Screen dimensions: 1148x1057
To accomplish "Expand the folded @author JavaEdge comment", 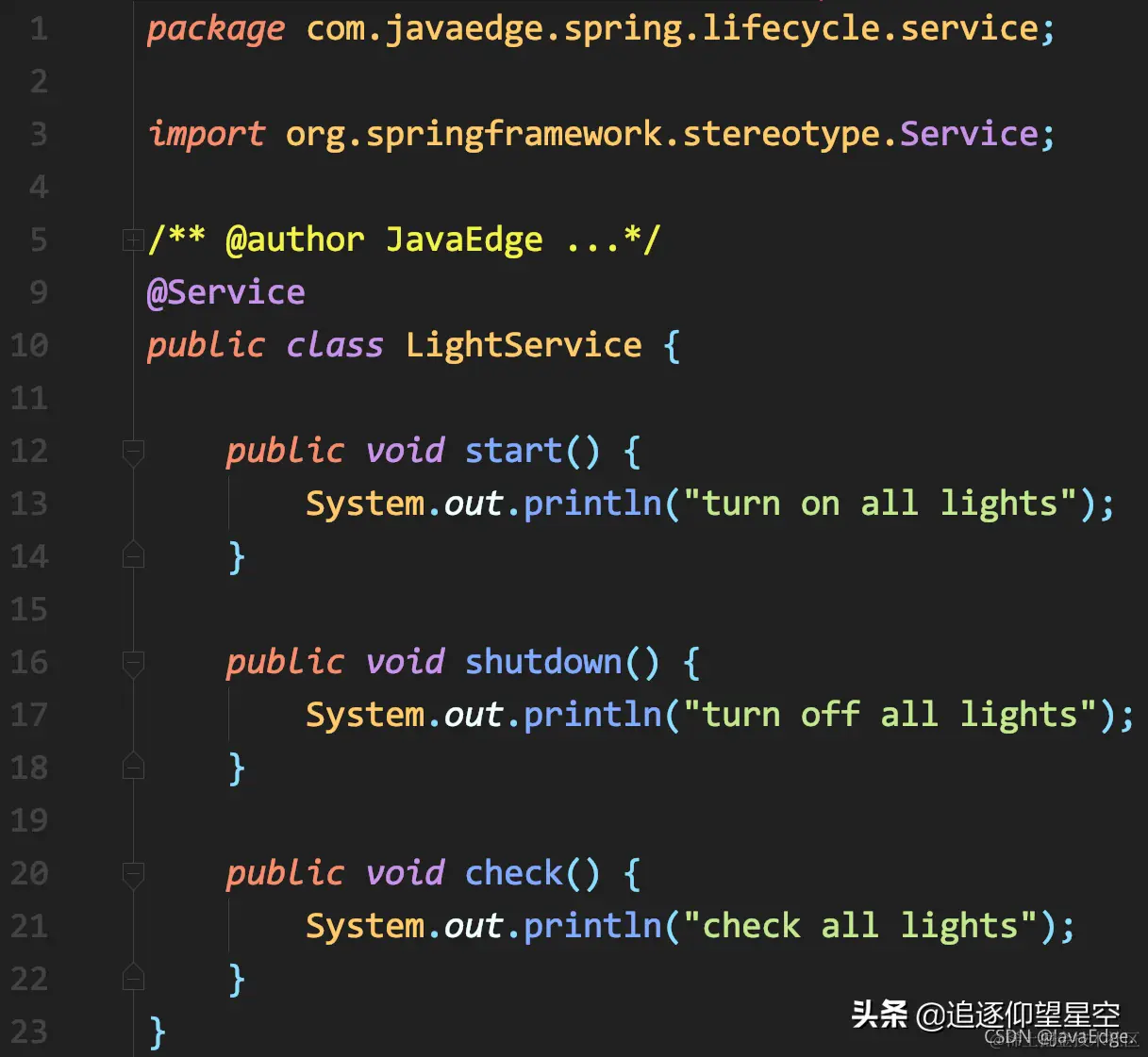I will (x=133, y=240).
